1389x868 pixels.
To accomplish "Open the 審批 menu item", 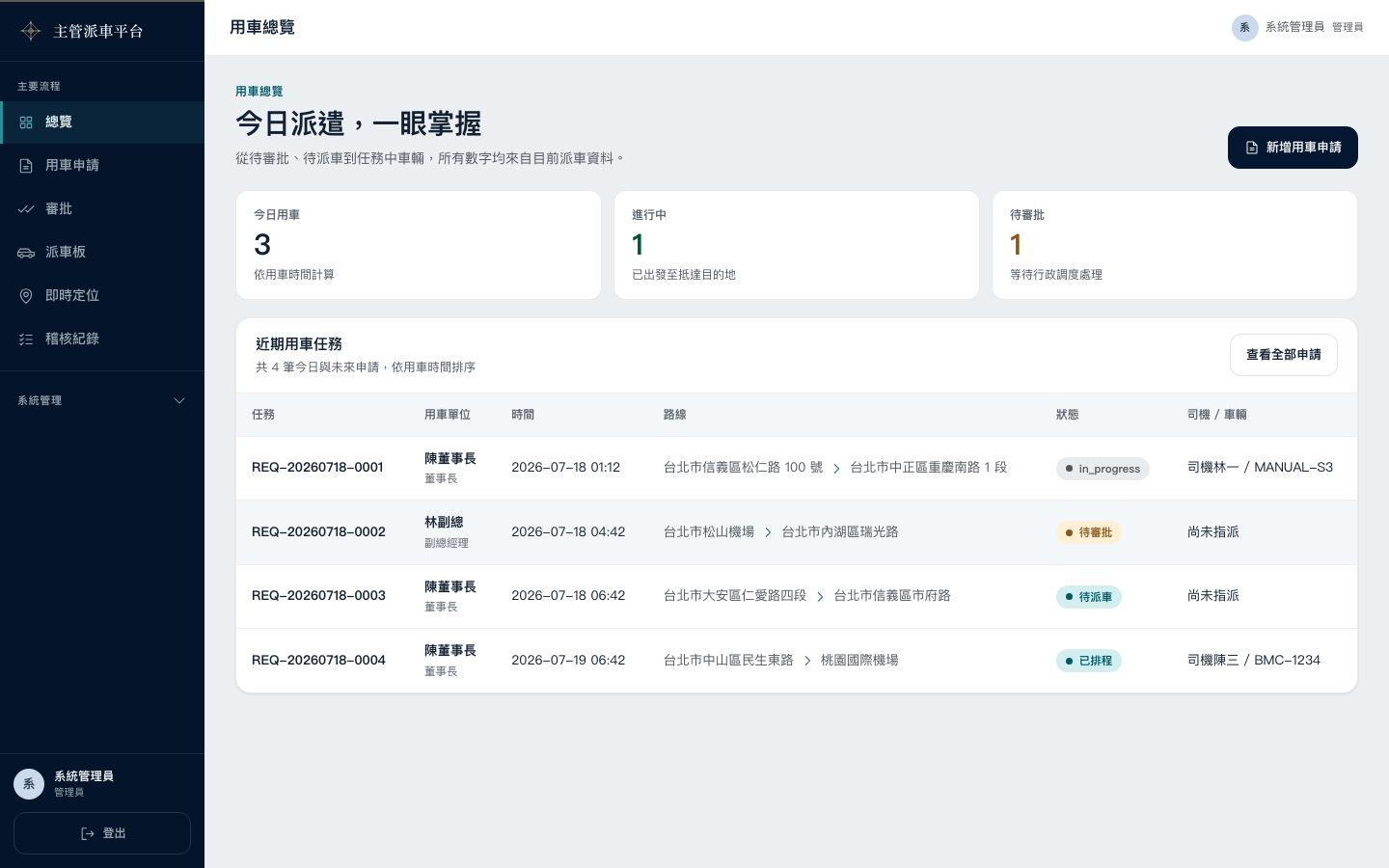I will click(102, 209).
